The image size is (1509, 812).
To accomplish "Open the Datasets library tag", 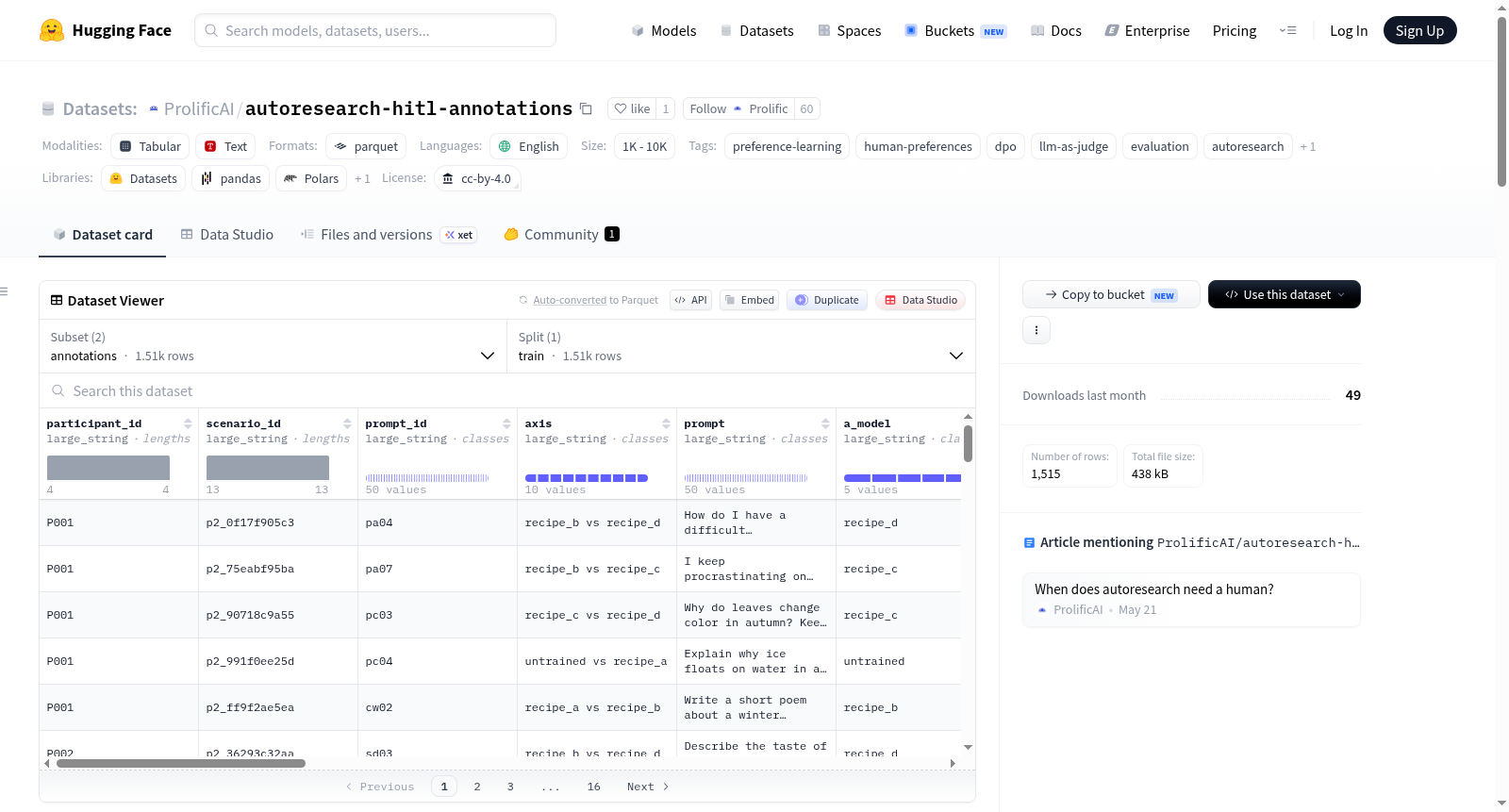I will click(143, 178).
